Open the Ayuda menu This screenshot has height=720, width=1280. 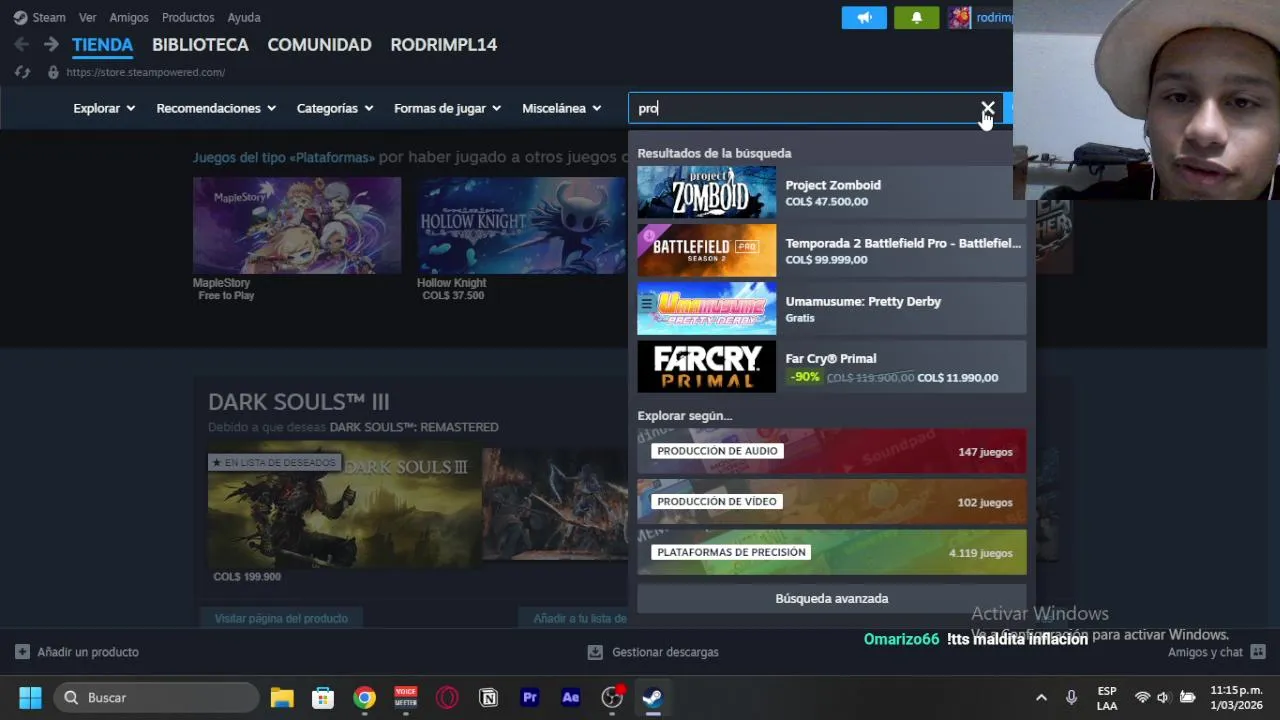[244, 17]
